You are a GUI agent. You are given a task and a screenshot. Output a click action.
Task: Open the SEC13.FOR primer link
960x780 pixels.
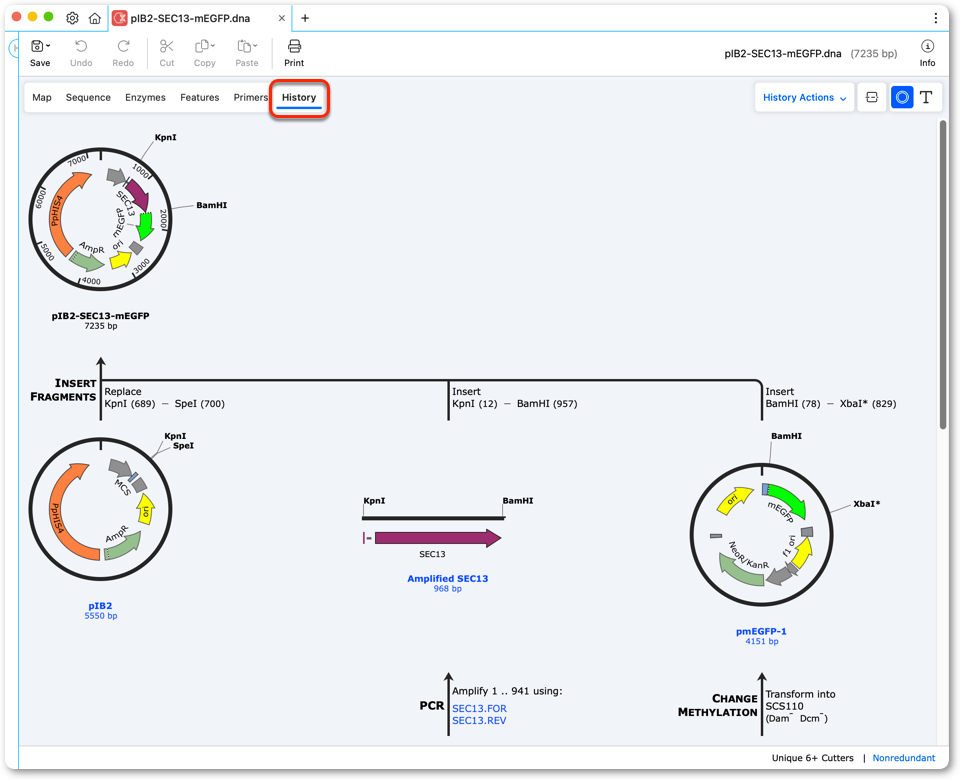coord(479,708)
